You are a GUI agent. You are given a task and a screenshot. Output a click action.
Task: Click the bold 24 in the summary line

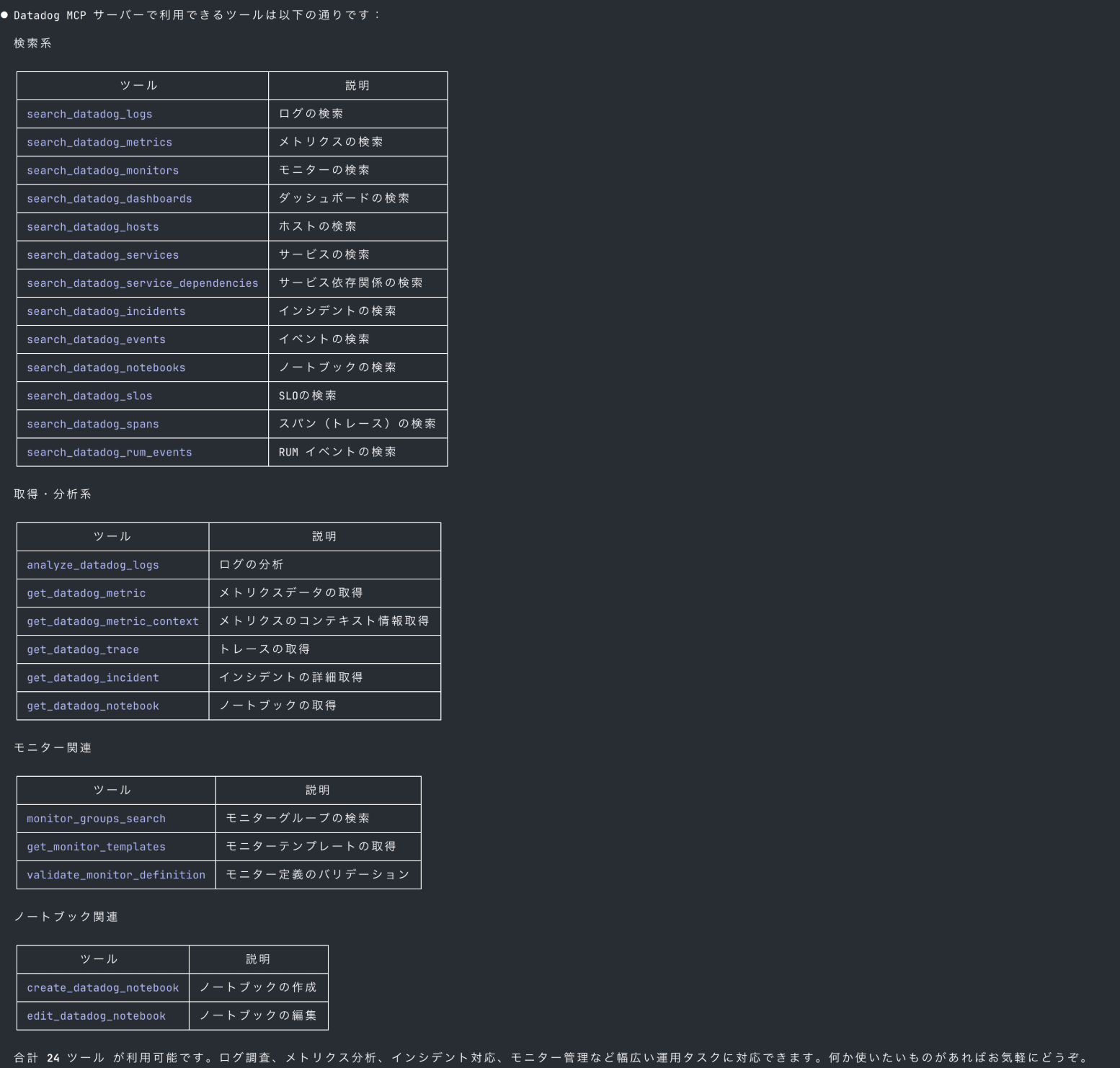[53, 1058]
